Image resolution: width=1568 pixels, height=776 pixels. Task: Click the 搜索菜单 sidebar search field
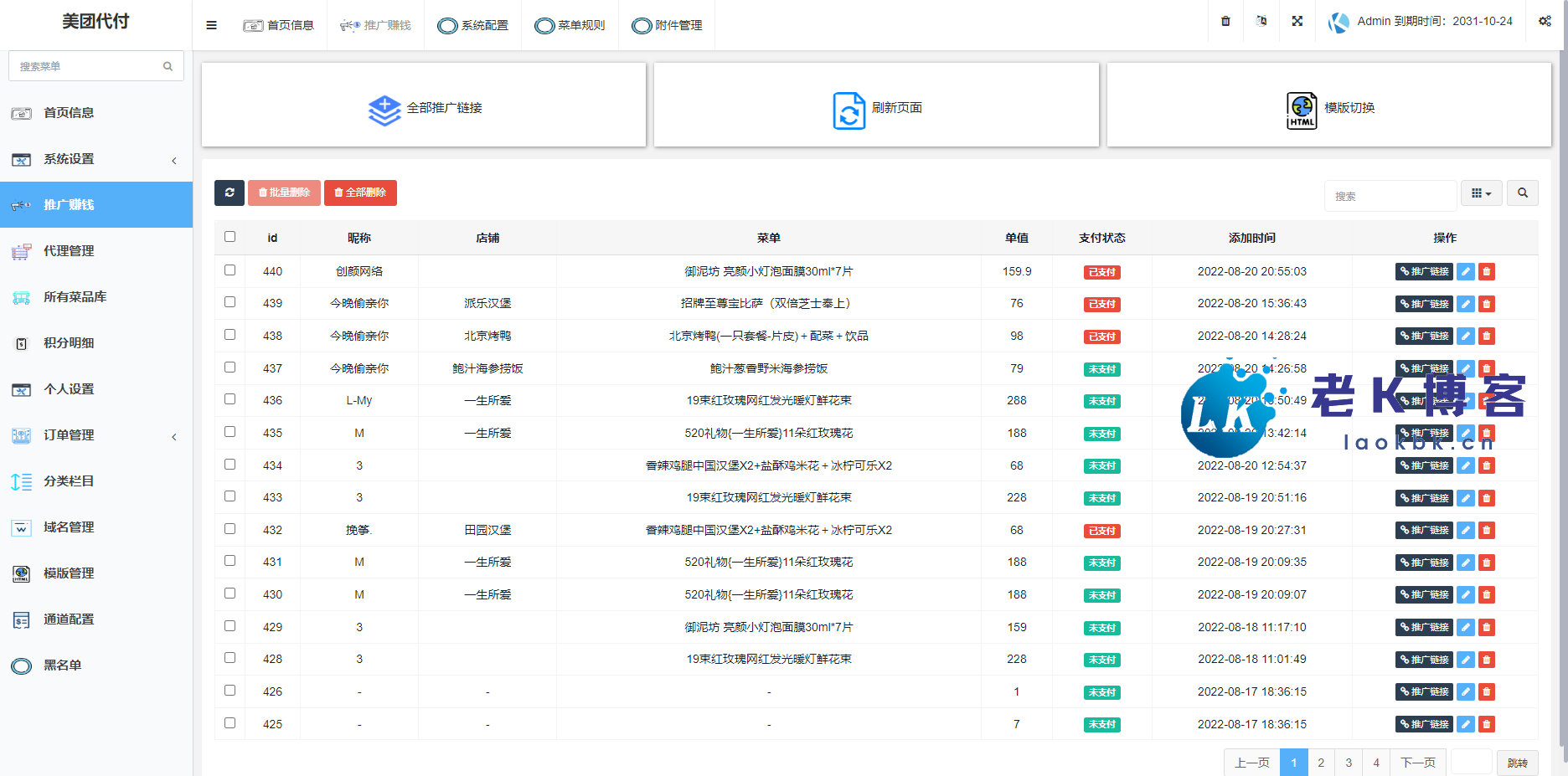pyautogui.click(x=88, y=66)
